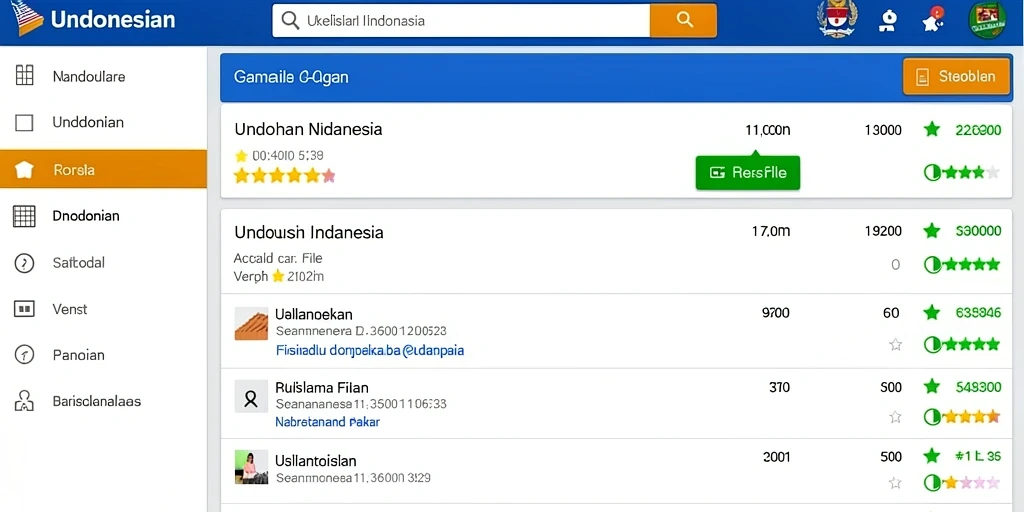Viewport: 1024px width, 512px height.
Task: Click the 9700 value in Uallanoekan row
Action: pos(776,313)
